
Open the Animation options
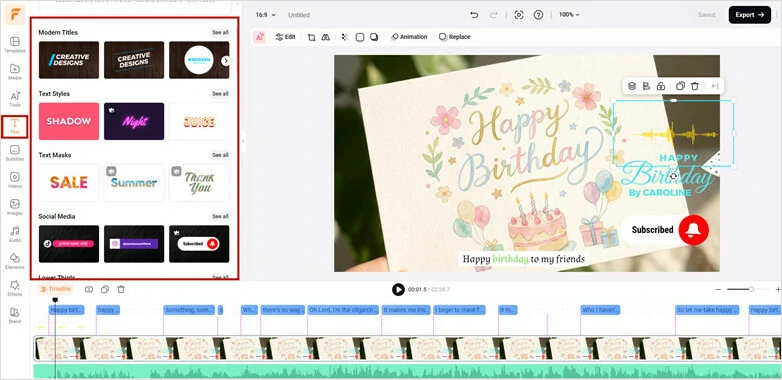pos(409,37)
